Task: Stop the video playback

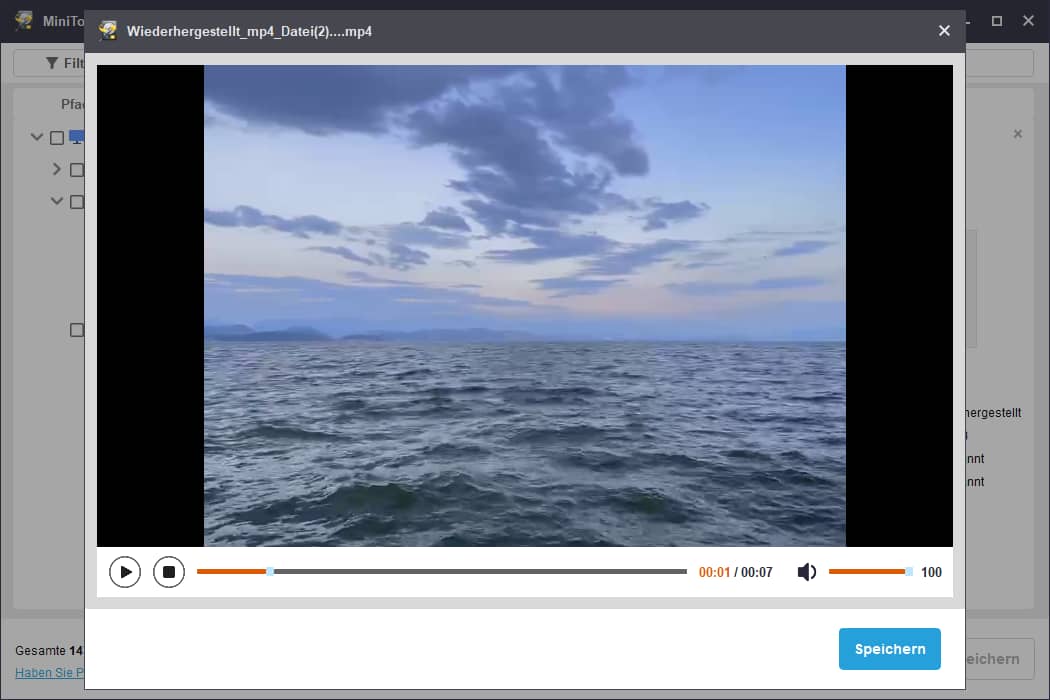Action: point(169,572)
